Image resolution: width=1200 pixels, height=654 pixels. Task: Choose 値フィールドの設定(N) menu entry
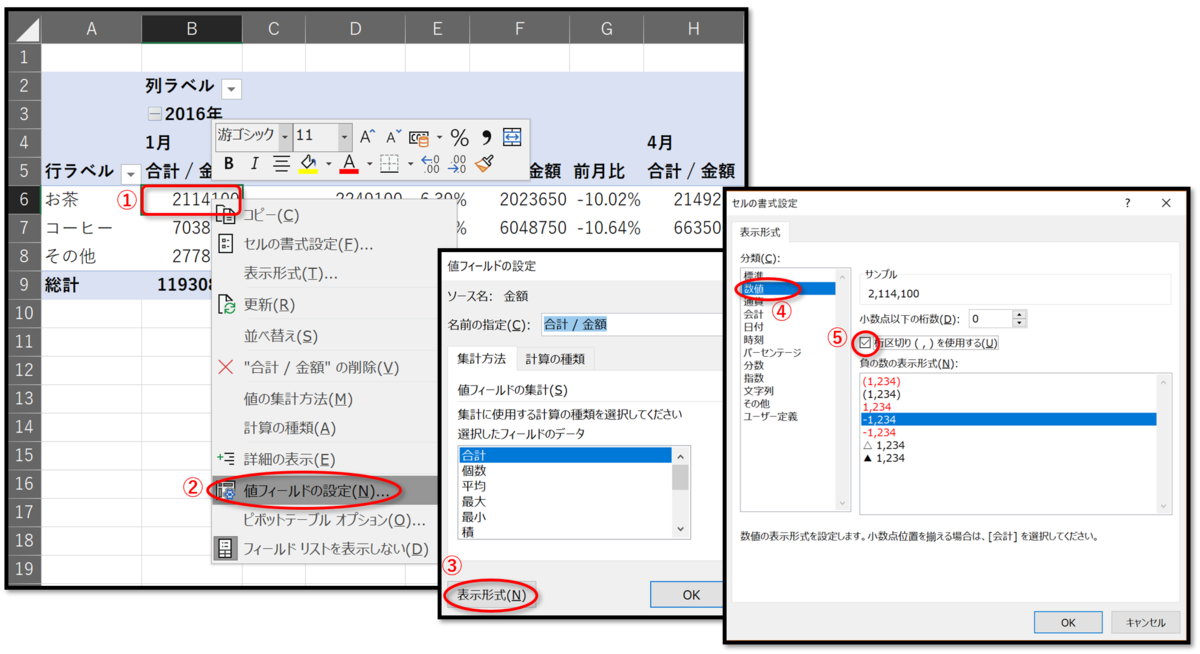[x=325, y=490]
